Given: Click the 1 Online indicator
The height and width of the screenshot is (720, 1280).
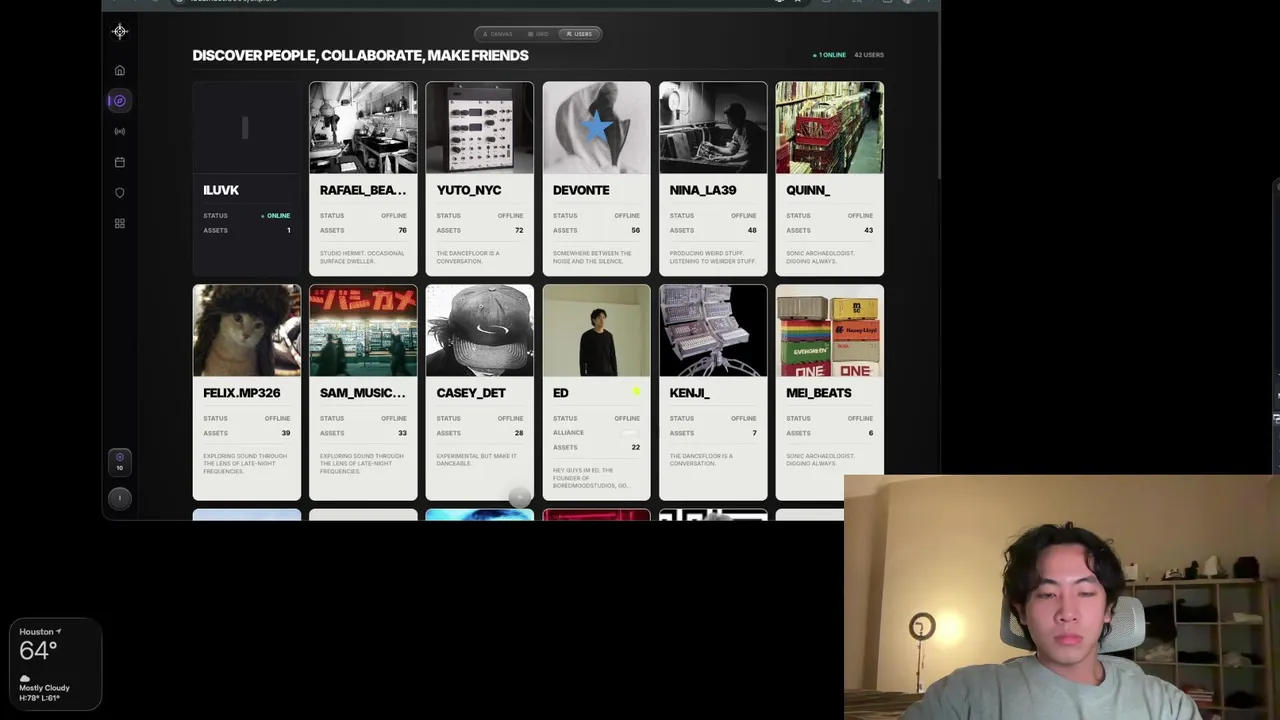Looking at the screenshot, I should (x=829, y=55).
